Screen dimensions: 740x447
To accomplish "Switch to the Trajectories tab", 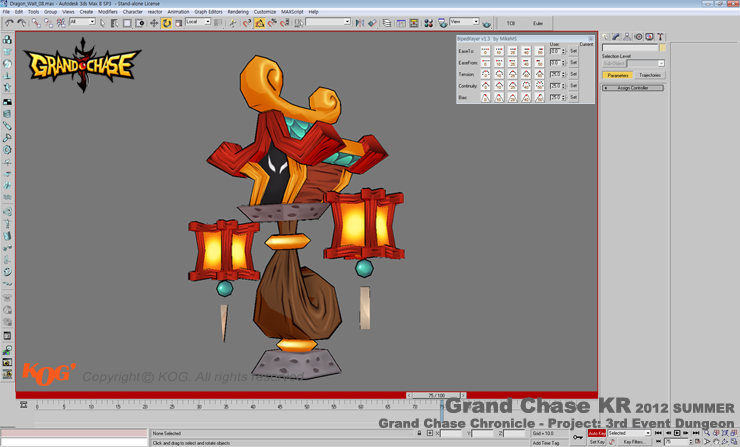I will [x=649, y=75].
